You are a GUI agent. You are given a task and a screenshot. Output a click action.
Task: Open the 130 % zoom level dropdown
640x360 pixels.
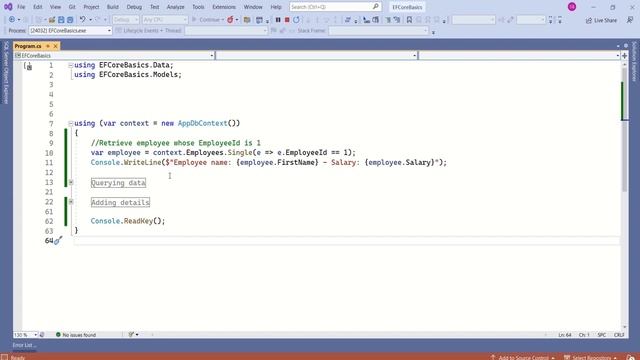tap(25, 335)
